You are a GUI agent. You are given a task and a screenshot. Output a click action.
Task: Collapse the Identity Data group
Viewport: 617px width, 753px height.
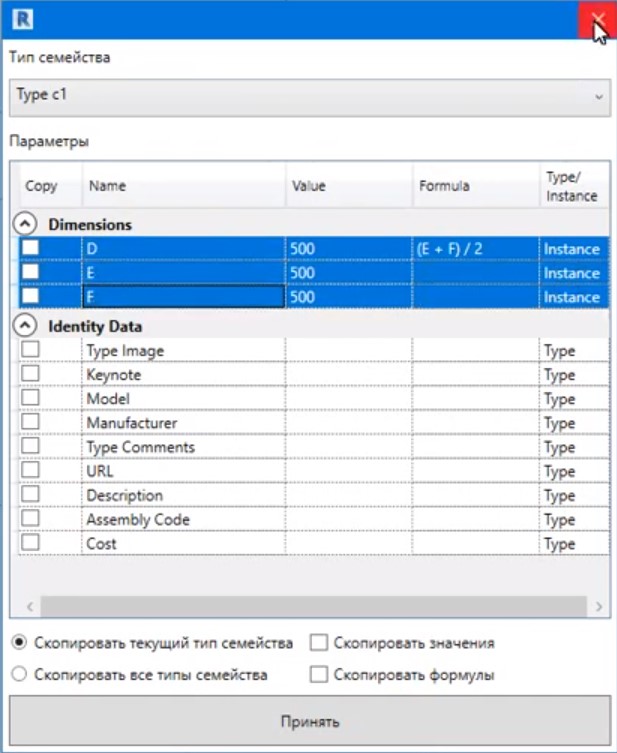(27, 326)
